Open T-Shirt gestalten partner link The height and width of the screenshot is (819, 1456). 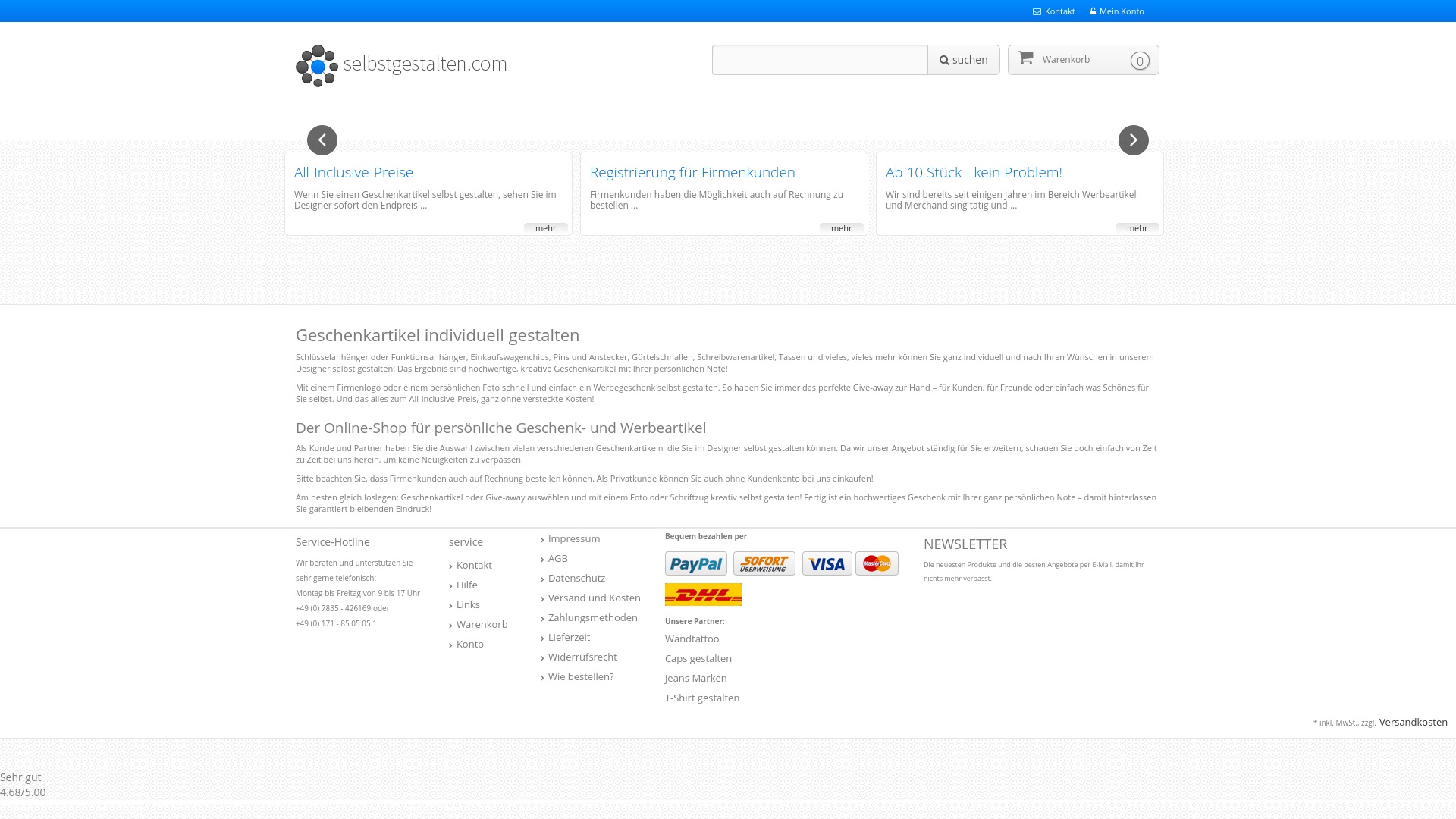click(x=701, y=698)
